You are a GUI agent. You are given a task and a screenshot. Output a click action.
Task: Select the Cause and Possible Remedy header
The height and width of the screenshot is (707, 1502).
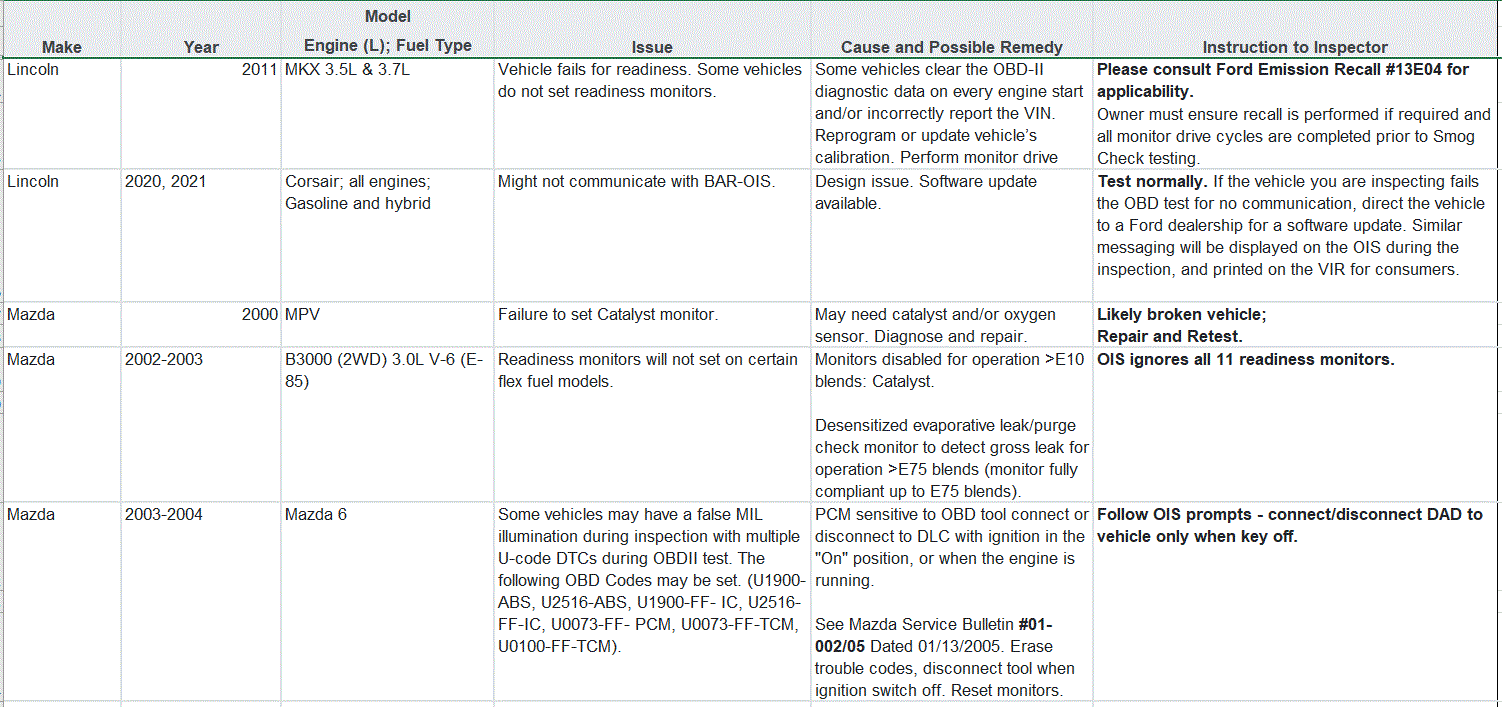pos(951,30)
